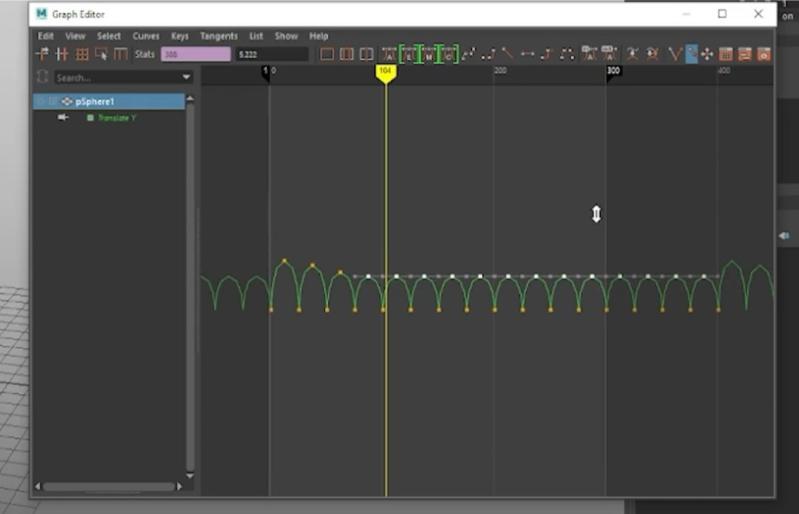Toggle the highlighted blue tangent toolbar button

pos(691,54)
